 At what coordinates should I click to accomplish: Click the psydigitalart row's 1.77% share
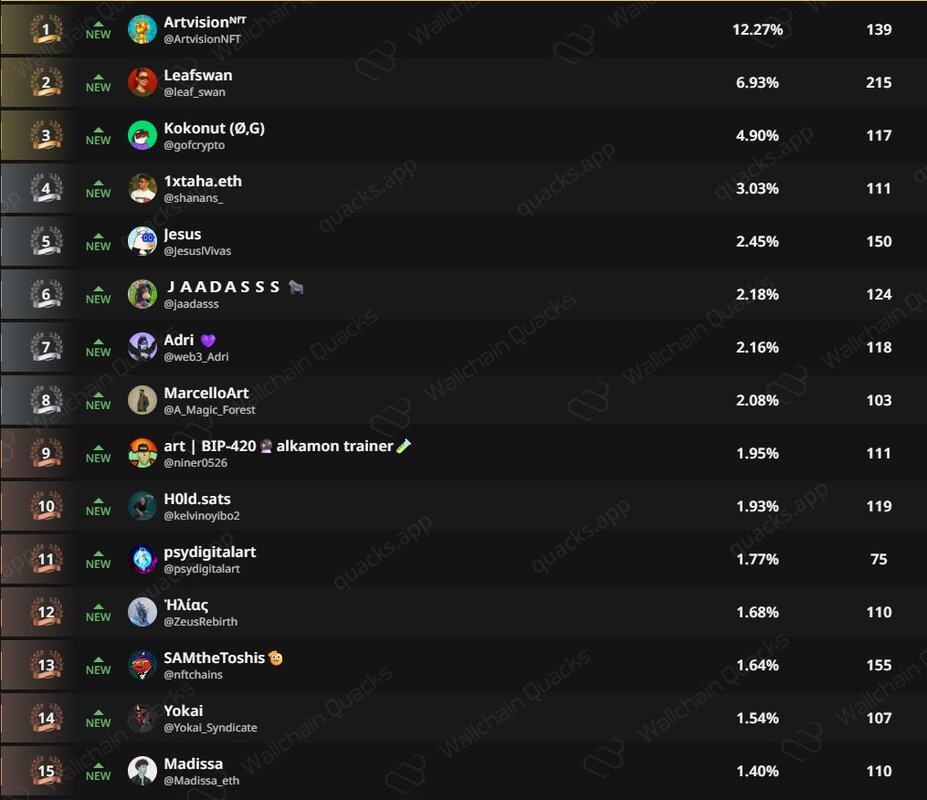click(x=757, y=559)
